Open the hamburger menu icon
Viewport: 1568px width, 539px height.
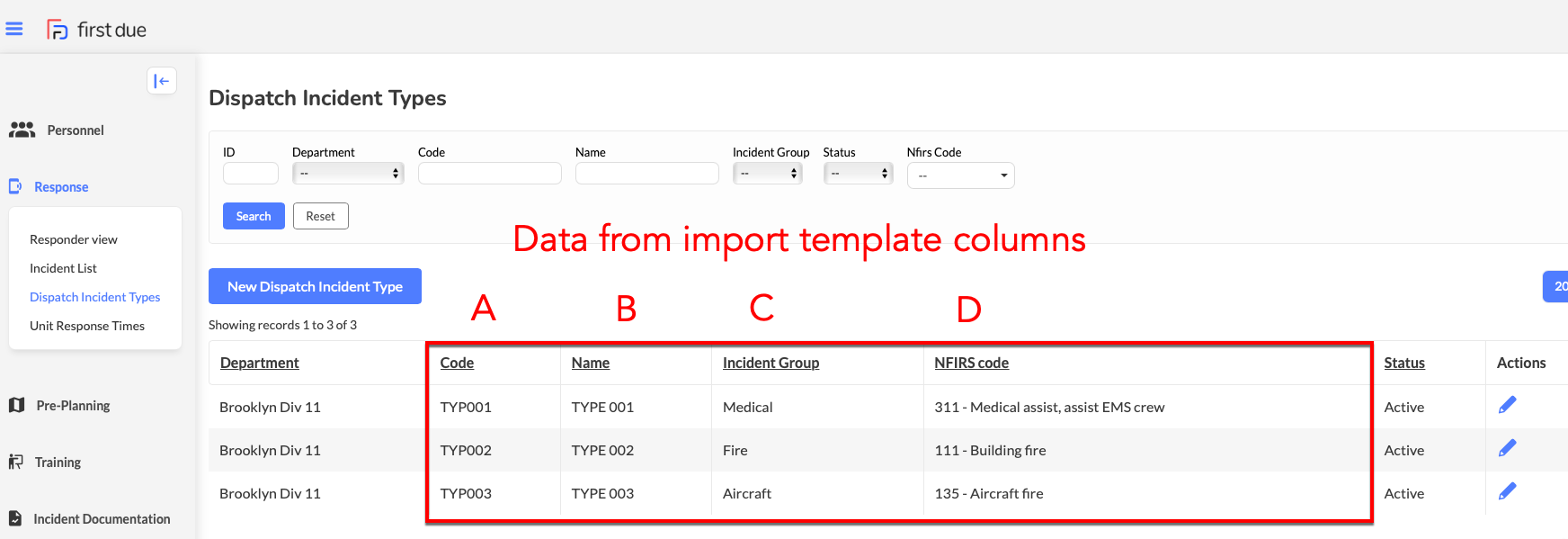[x=14, y=29]
